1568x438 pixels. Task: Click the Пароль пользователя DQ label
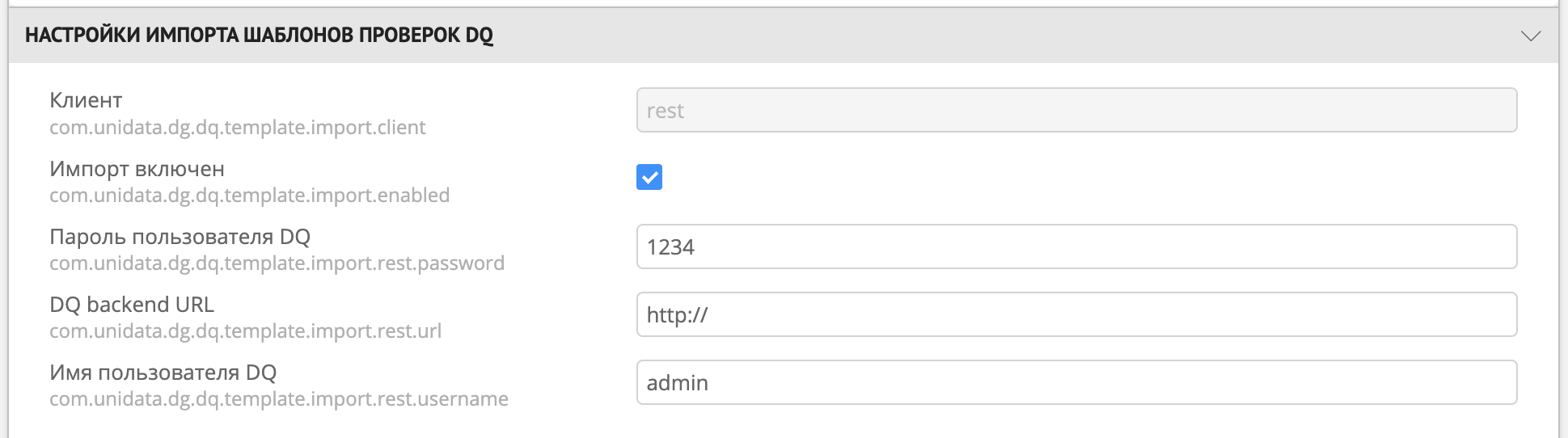click(180, 237)
